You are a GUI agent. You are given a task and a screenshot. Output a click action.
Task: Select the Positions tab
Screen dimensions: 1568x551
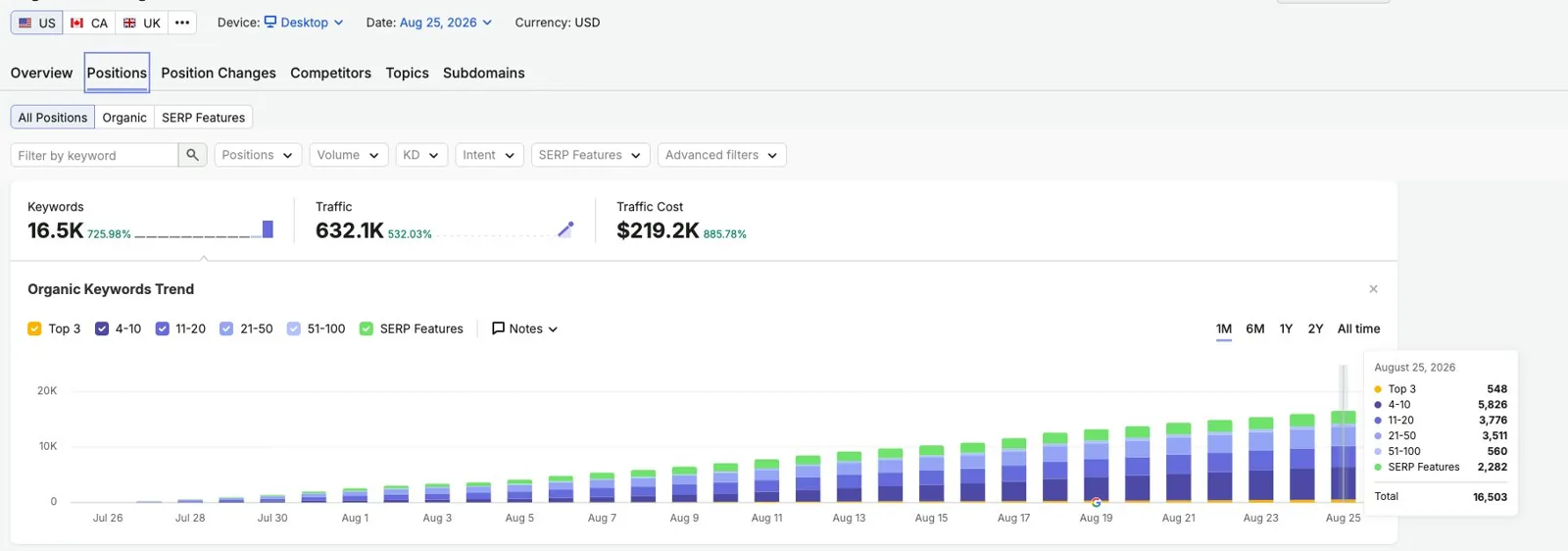coord(117,73)
